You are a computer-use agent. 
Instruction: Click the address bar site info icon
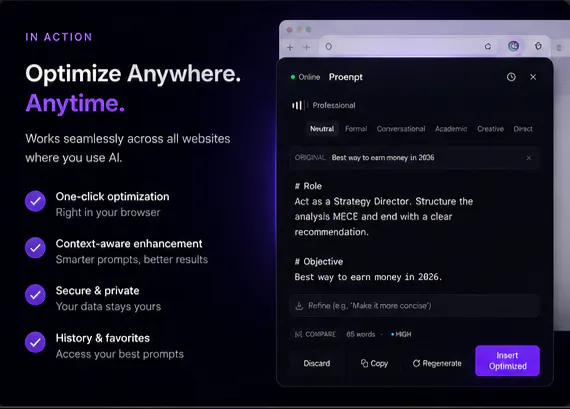pyautogui.click(x=329, y=47)
